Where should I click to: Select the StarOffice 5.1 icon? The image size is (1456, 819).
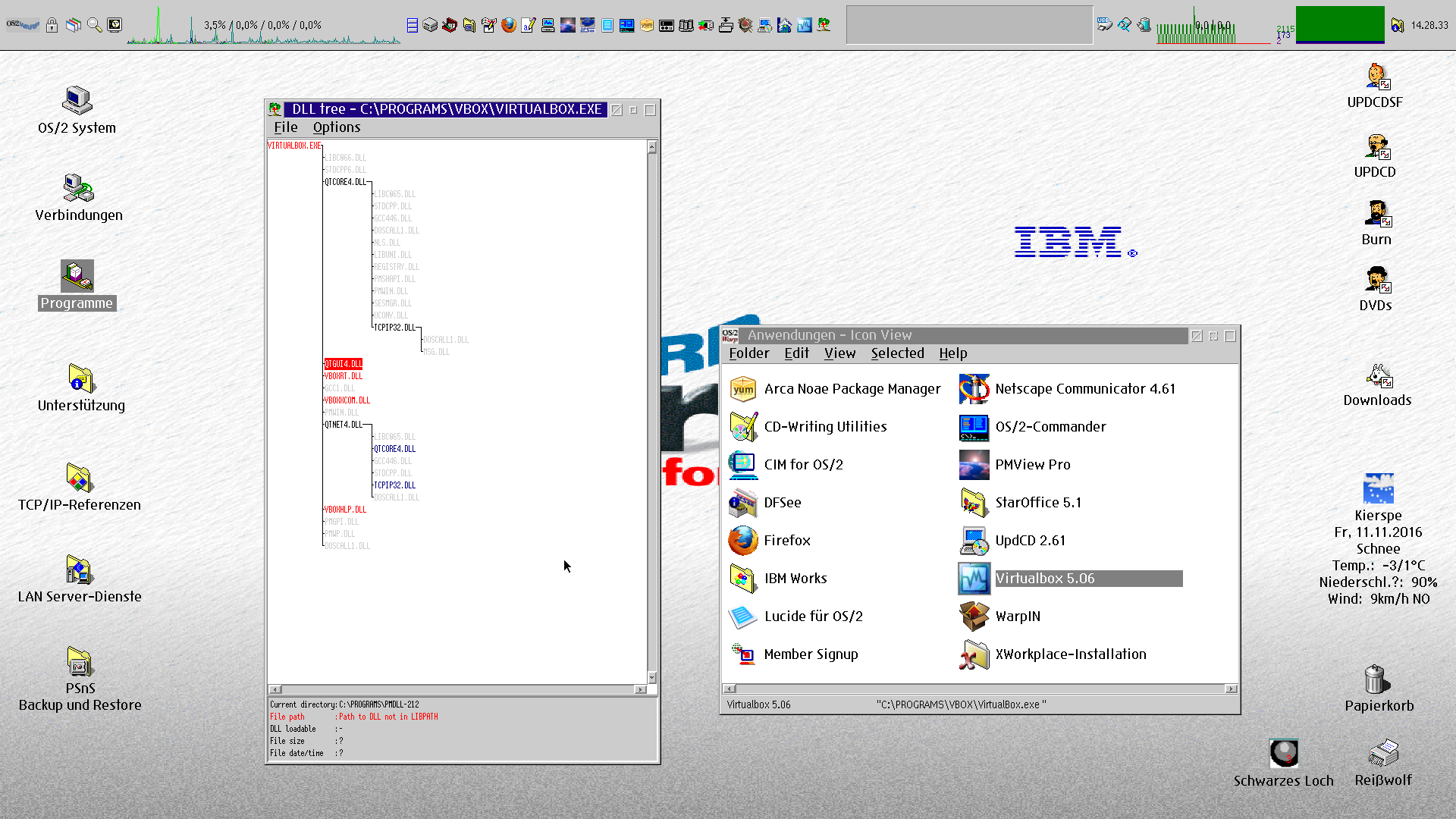pos(974,503)
